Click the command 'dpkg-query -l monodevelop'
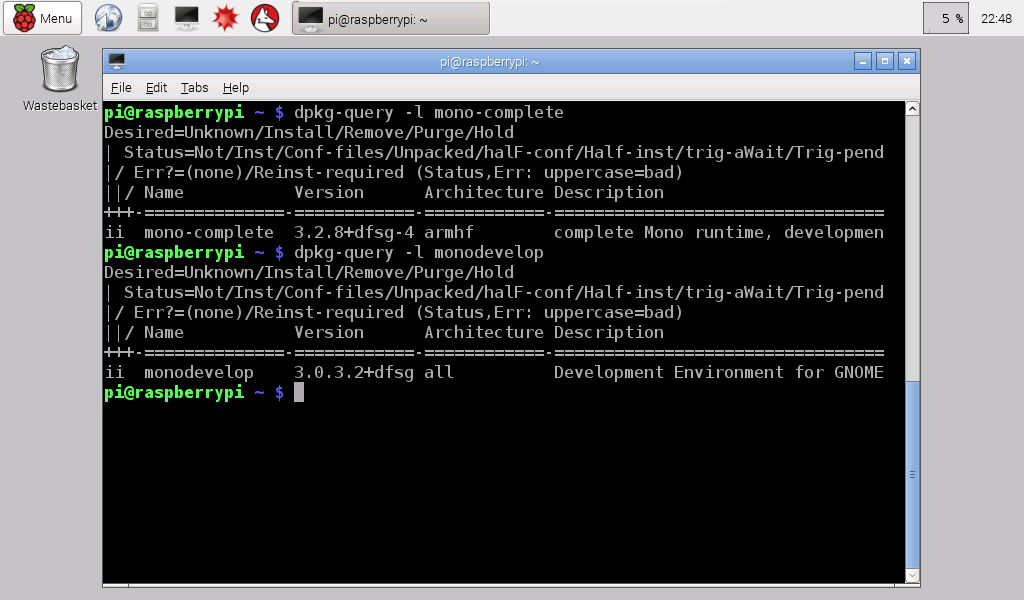Viewport: 1024px width, 600px height. [x=419, y=253]
